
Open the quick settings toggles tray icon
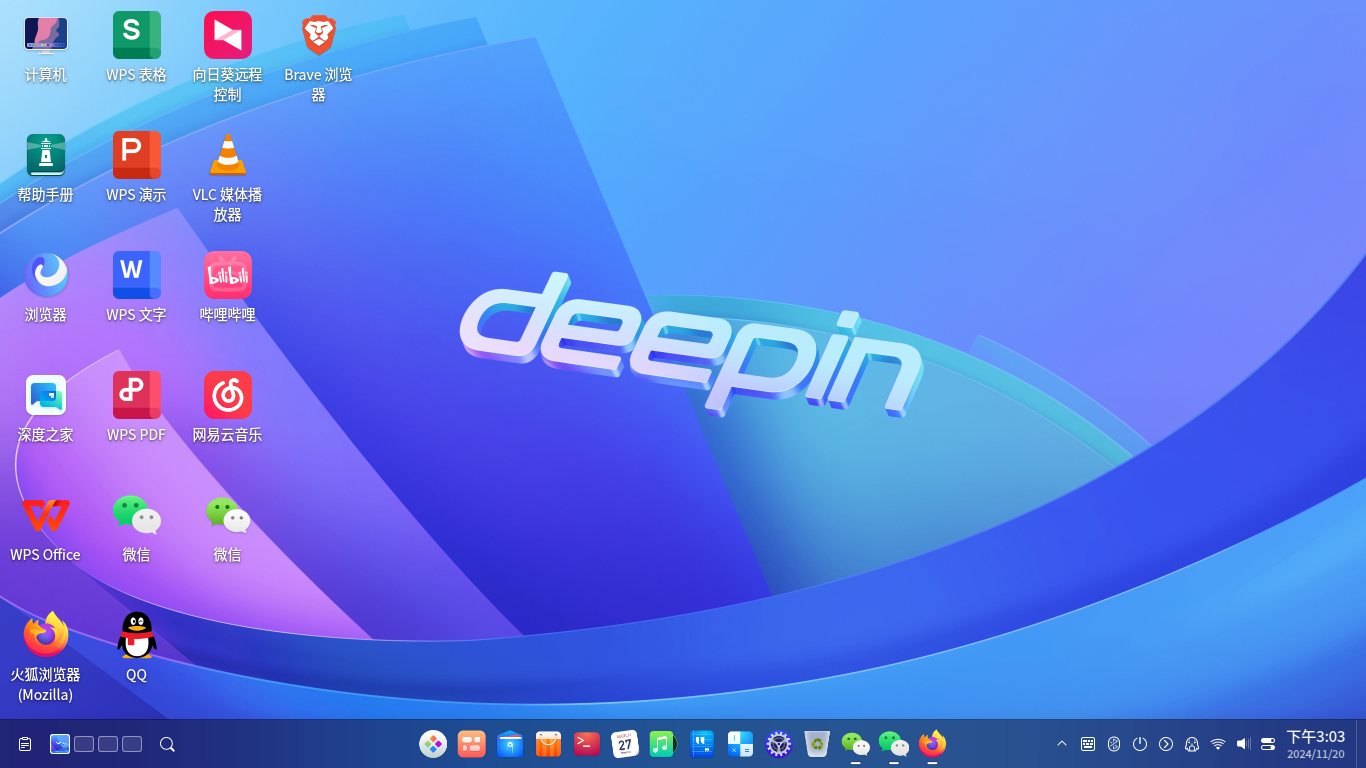1268,744
